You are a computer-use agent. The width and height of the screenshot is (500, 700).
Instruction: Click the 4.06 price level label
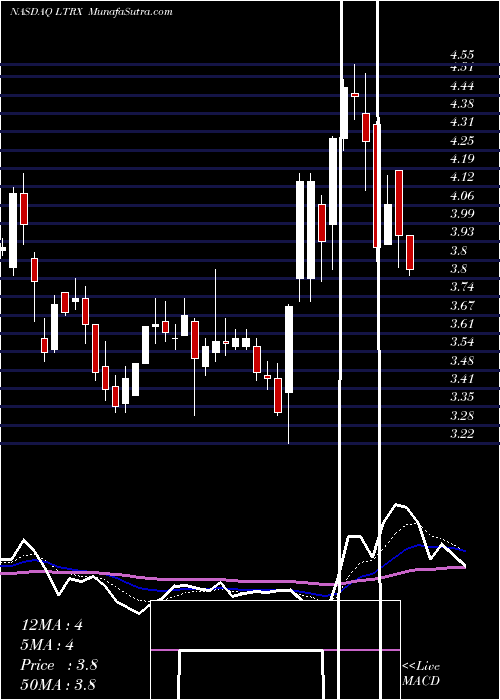[462, 196]
